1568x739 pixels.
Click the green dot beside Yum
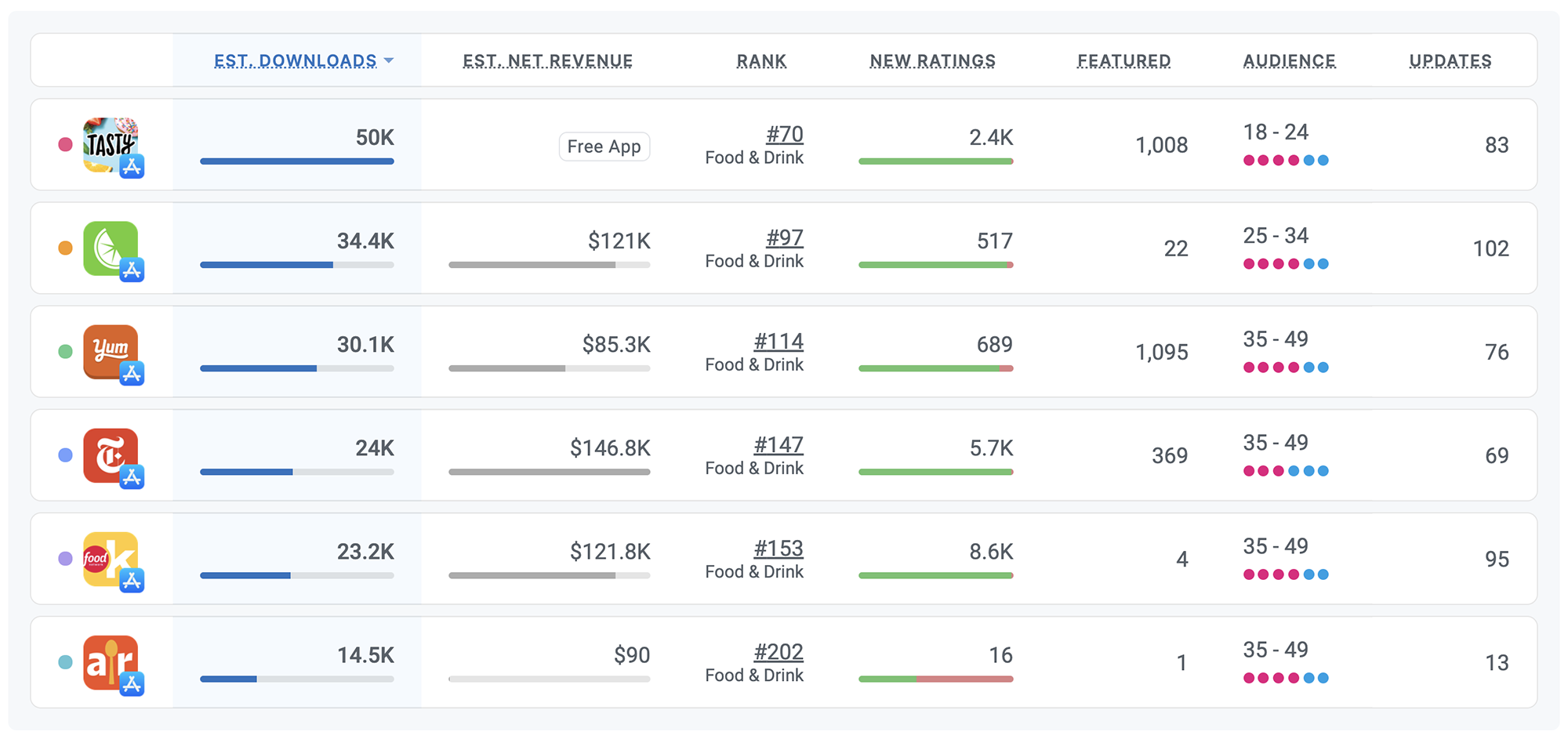point(66,351)
